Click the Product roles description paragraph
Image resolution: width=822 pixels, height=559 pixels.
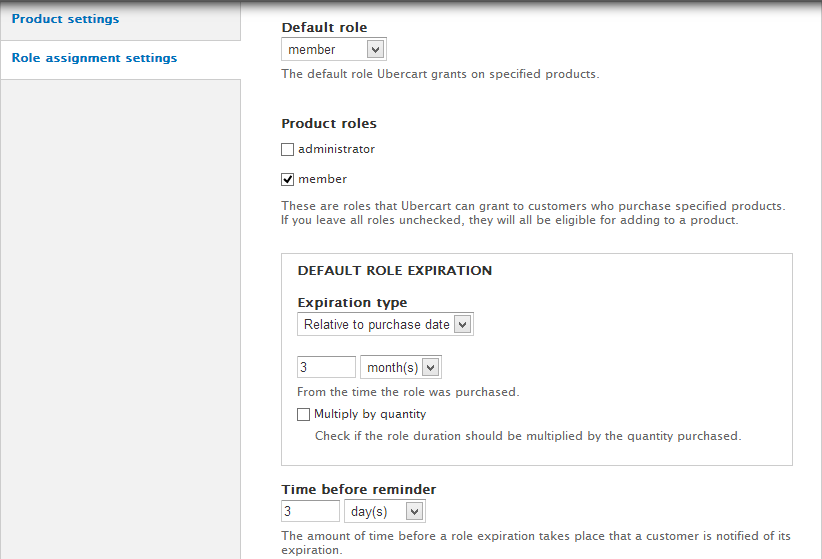click(532, 213)
